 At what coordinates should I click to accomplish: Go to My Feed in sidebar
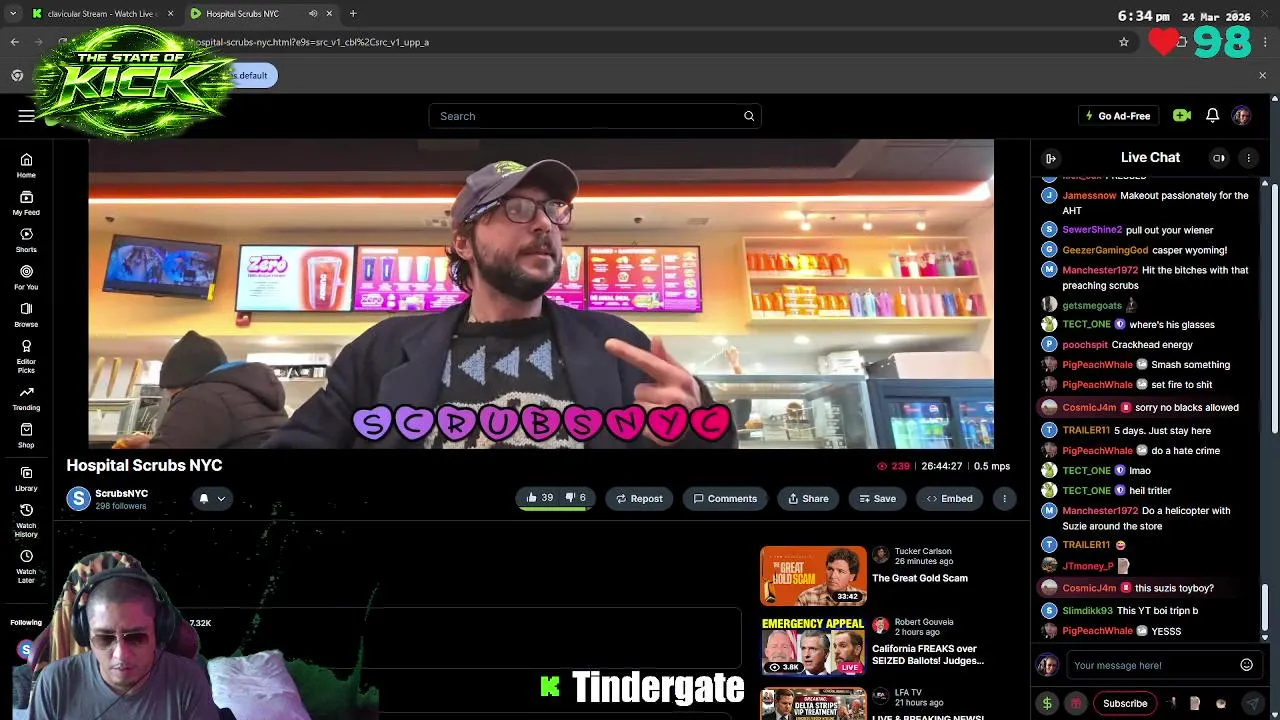tap(26, 203)
